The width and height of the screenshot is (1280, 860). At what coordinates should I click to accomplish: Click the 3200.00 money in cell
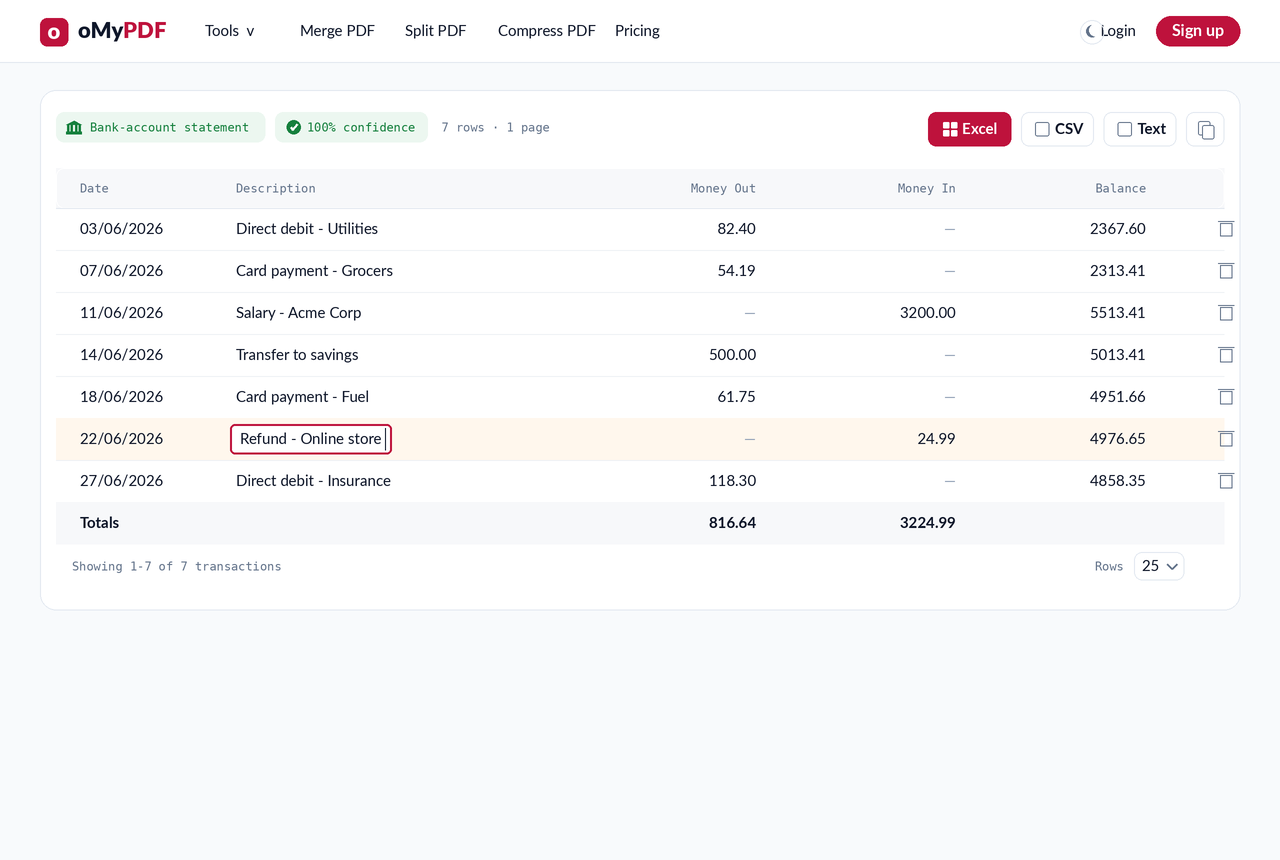(927, 313)
